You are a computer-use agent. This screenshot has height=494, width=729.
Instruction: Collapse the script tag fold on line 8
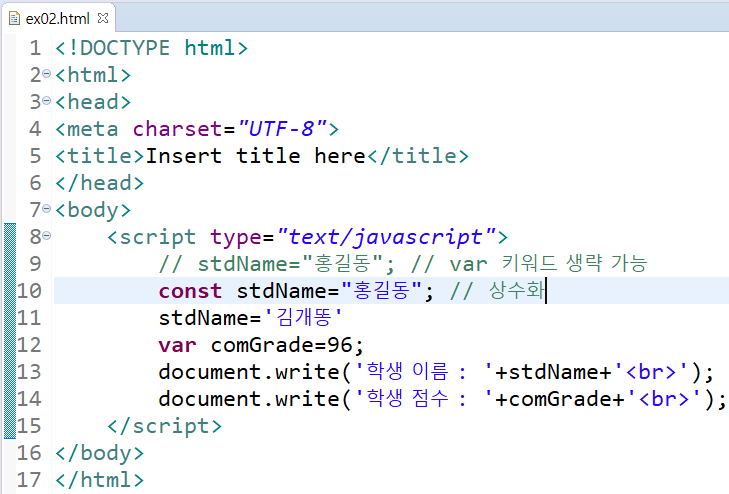pyautogui.click(x=46, y=236)
